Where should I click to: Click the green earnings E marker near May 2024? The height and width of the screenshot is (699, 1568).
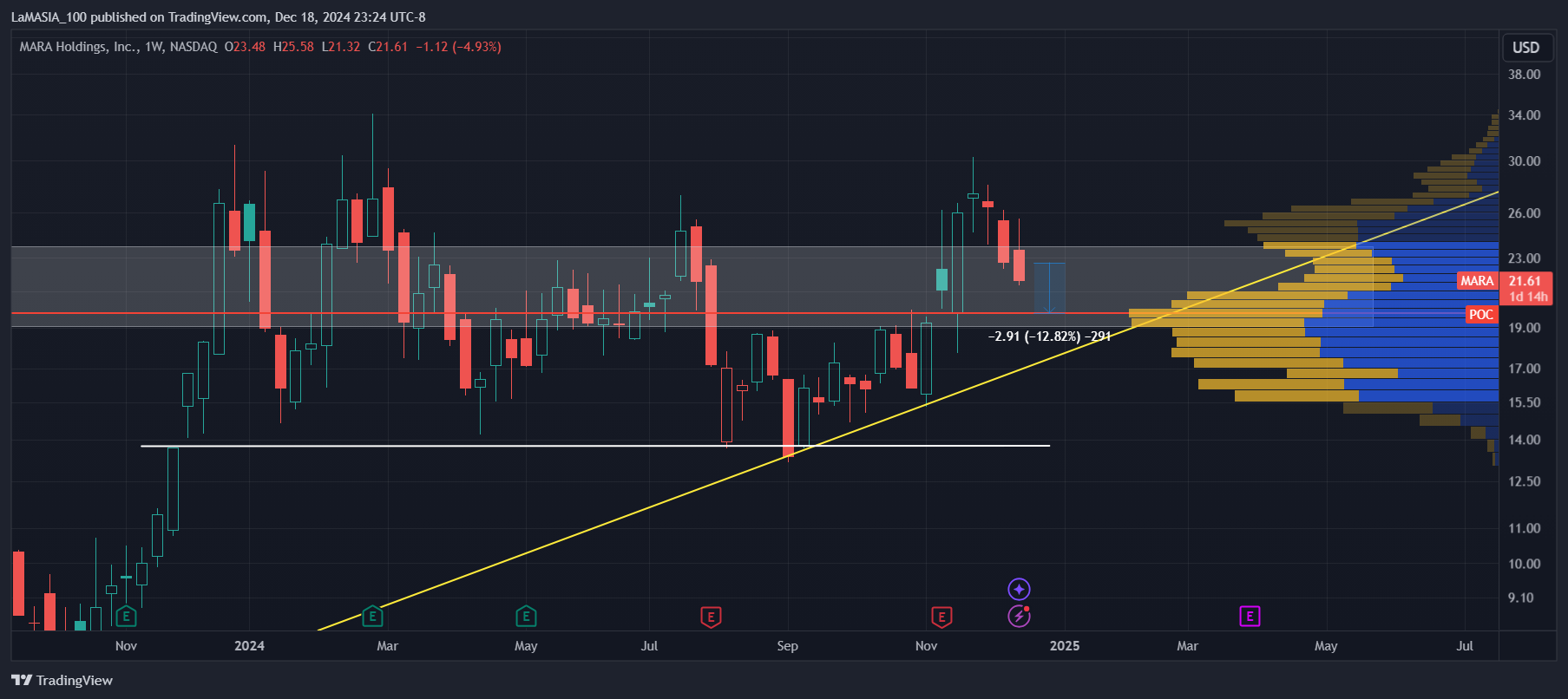(x=526, y=617)
